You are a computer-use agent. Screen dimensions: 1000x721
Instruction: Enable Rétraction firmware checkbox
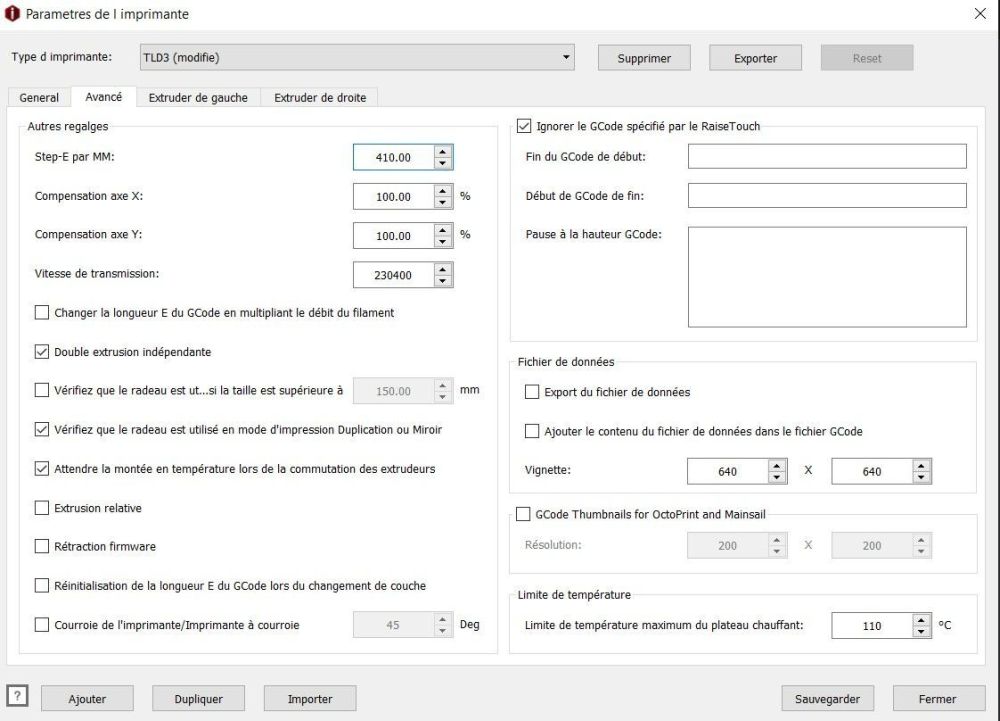(41, 546)
